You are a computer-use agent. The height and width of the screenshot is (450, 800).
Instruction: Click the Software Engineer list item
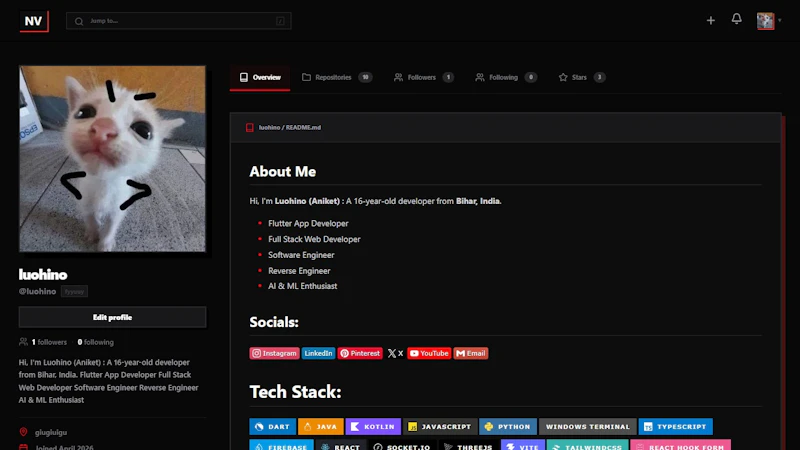(x=302, y=255)
